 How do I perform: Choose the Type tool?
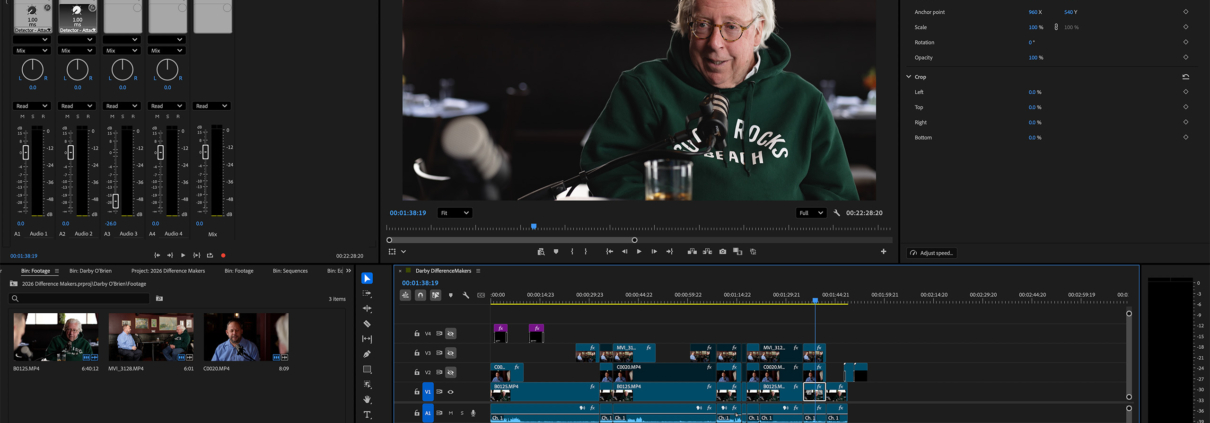[367, 414]
